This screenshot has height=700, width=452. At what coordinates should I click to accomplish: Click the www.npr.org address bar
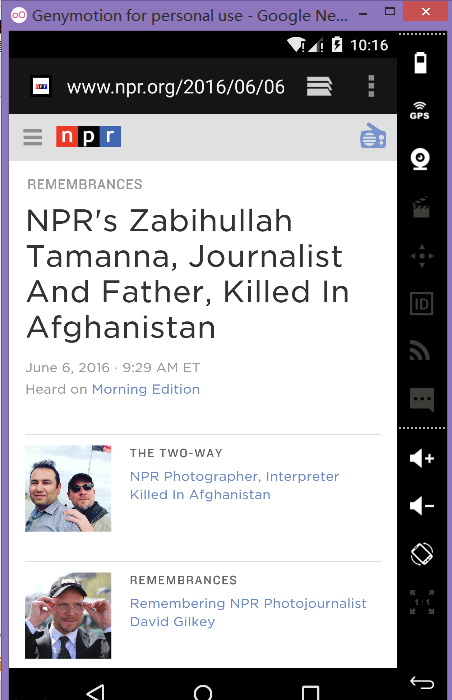[x=176, y=87]
